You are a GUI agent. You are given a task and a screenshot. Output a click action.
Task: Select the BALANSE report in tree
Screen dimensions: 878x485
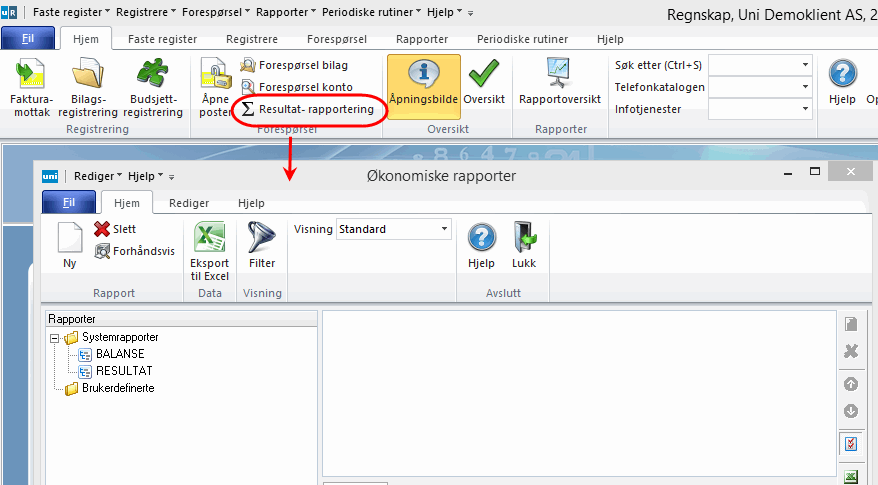(x=119, y=354)
